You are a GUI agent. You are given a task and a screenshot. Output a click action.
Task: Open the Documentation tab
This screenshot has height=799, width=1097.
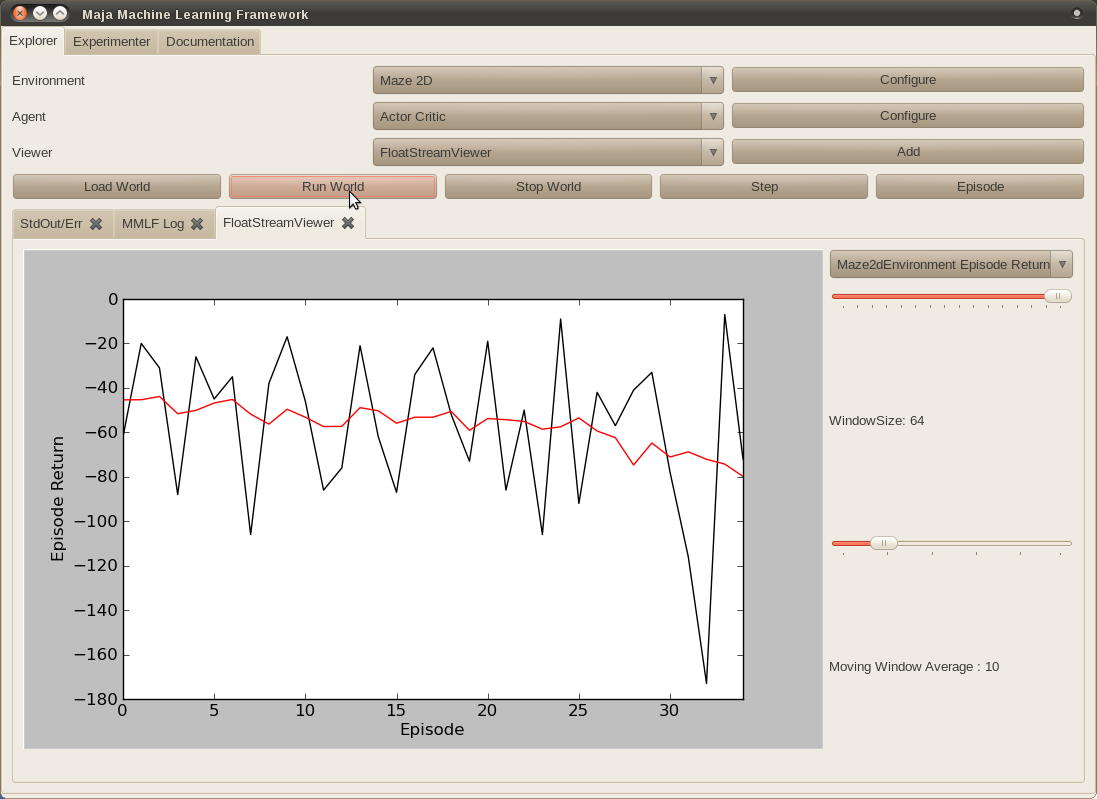(210, 42)
